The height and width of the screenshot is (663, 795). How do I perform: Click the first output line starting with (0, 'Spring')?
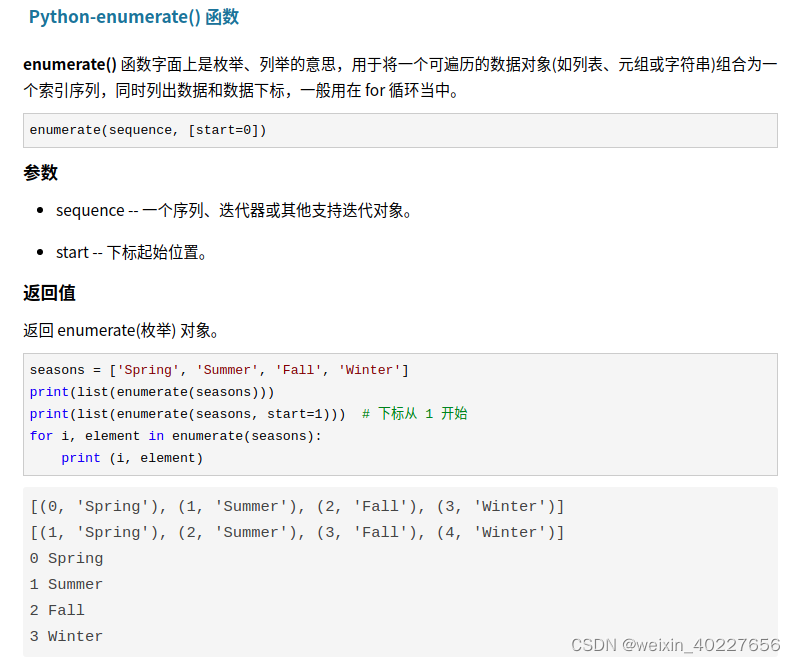[297, 507]
